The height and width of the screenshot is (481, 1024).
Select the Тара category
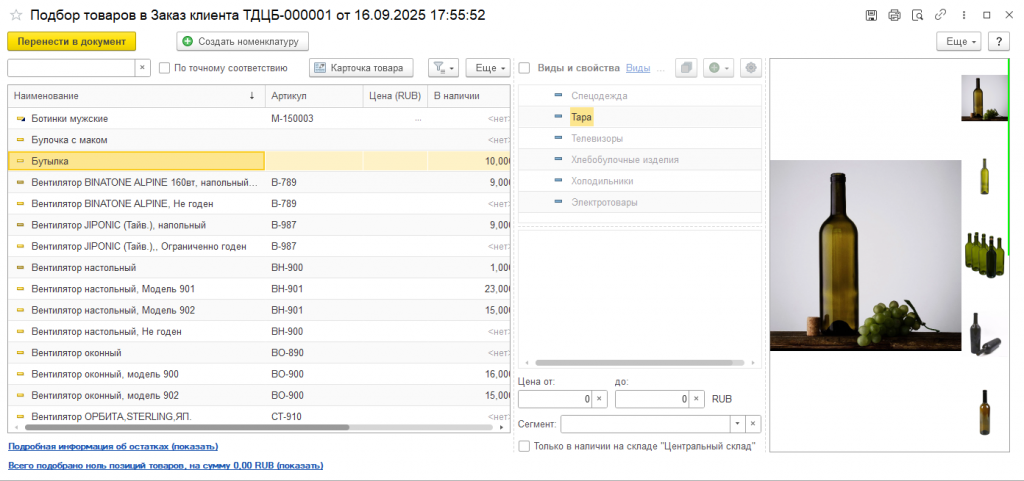581,117
